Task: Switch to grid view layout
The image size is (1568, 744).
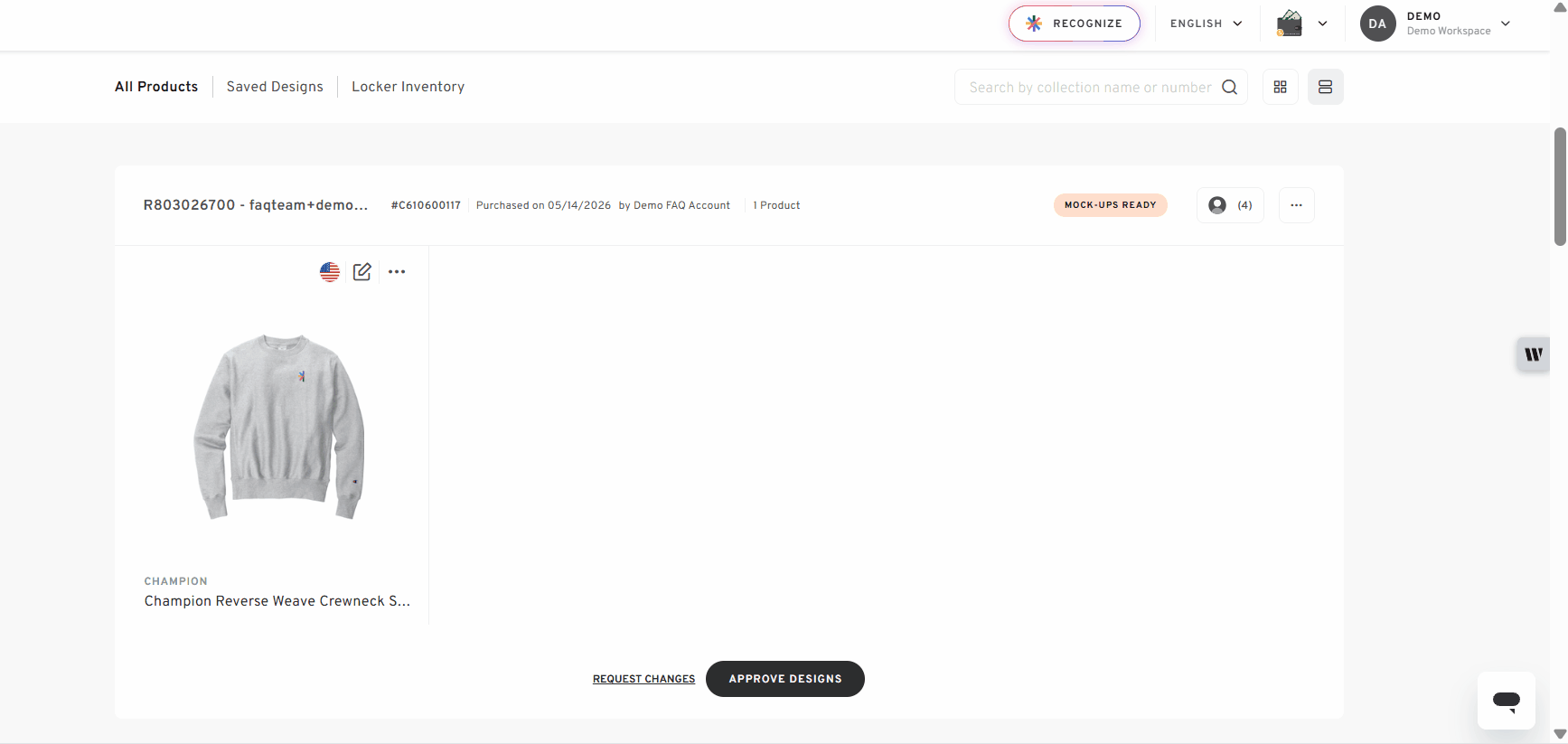Action: click(1280, 87)
